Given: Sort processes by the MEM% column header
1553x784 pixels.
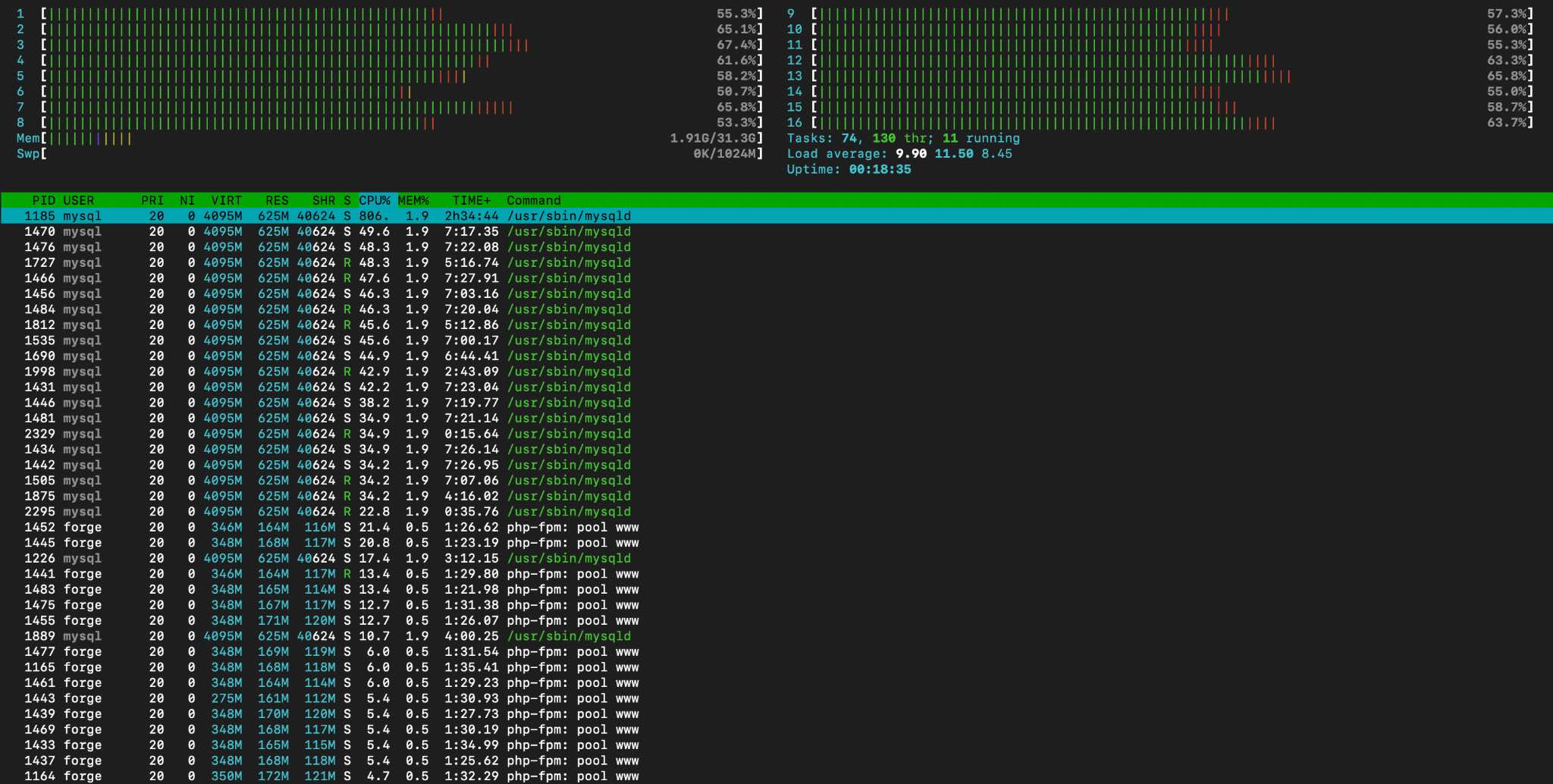Looking at the screenshot, I should pos(413,200).
